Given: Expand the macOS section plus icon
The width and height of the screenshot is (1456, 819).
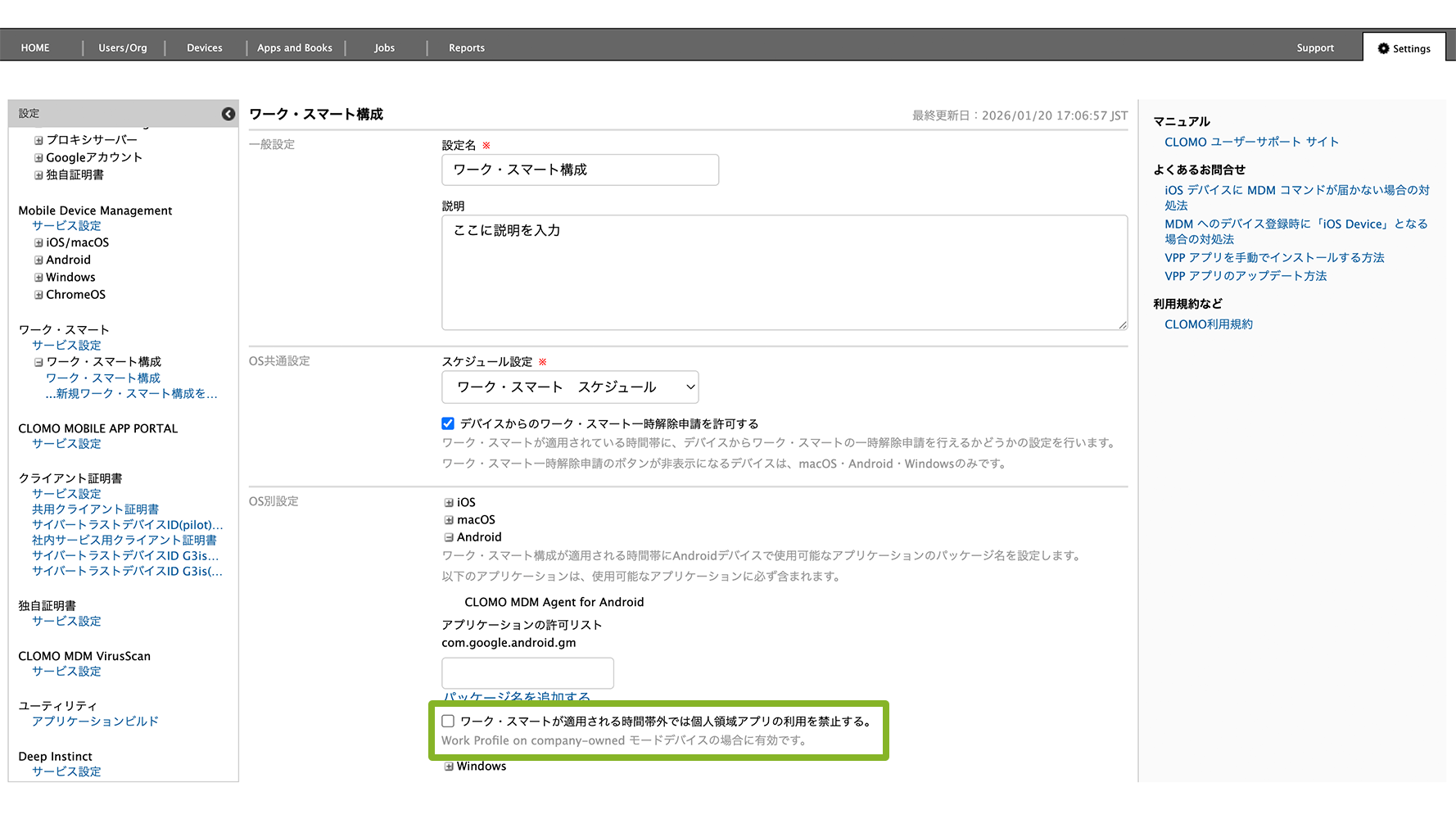Looking at the screenshot, I should tap(449, 520).
